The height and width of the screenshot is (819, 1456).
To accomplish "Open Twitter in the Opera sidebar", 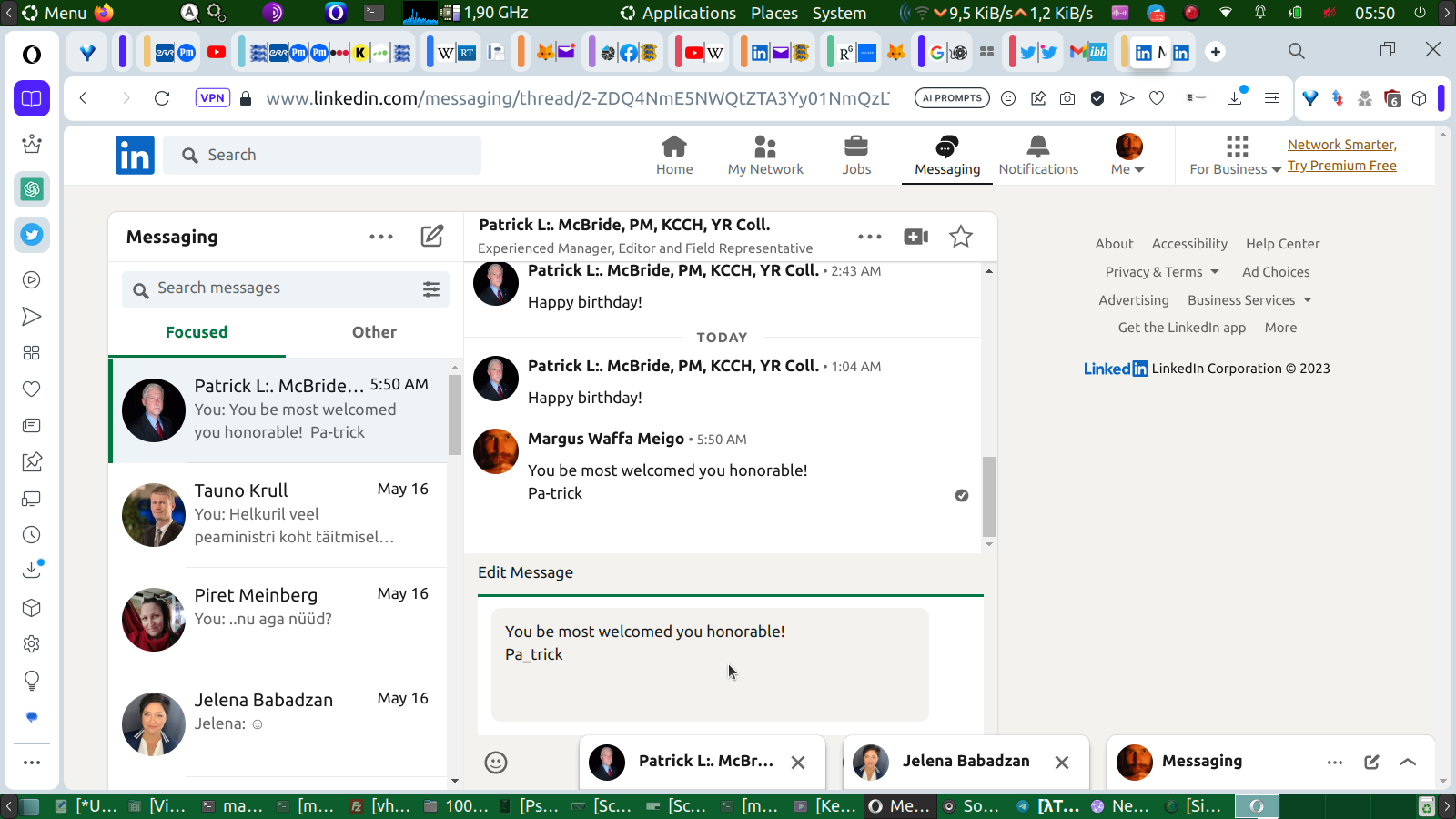I will [32, 235].
